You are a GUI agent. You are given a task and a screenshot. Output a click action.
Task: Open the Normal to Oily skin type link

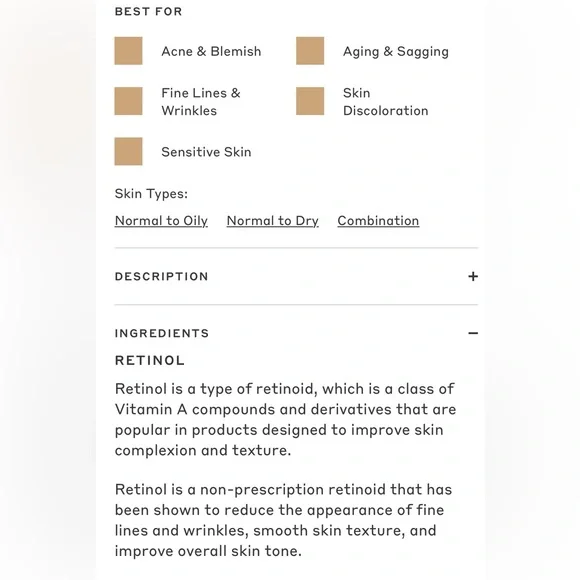click(x=161, y=221)
